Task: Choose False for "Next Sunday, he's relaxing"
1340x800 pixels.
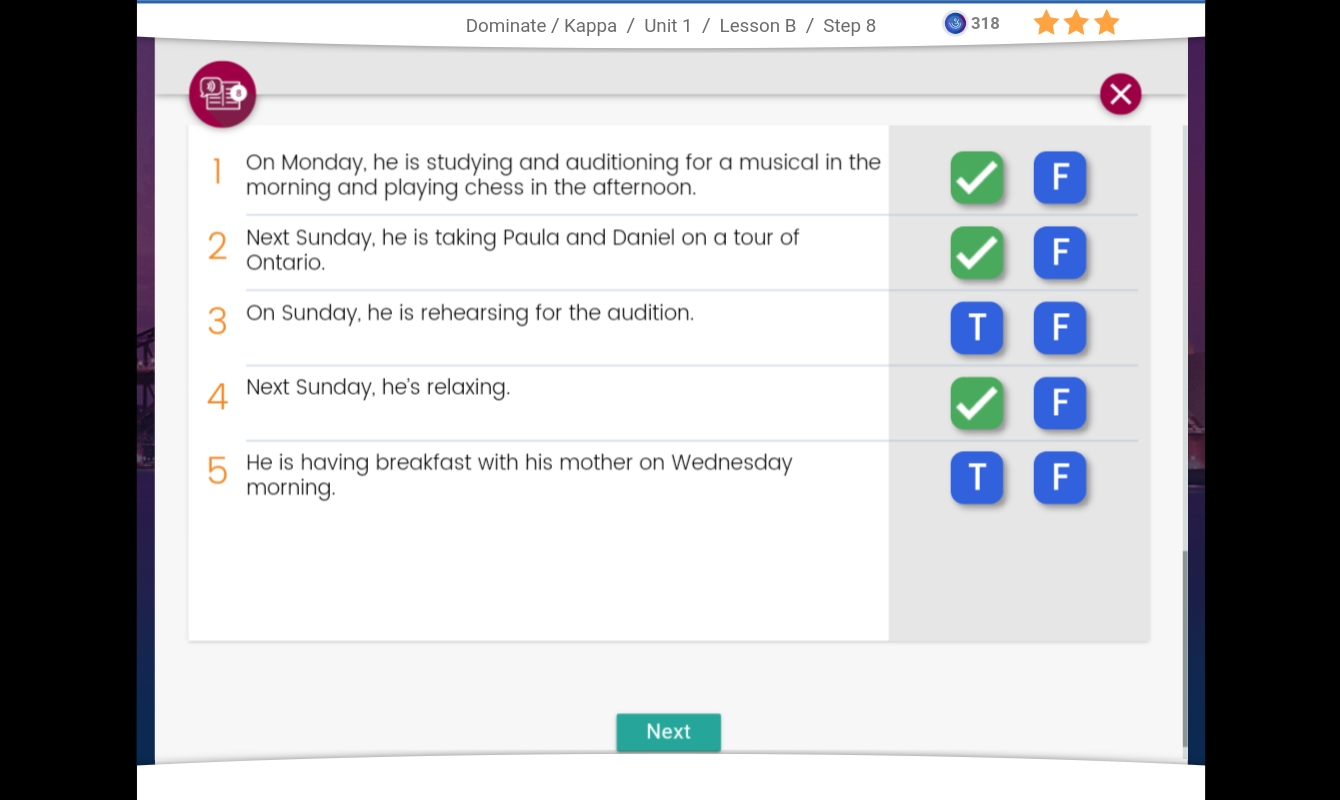Action: pos(1059,403)
